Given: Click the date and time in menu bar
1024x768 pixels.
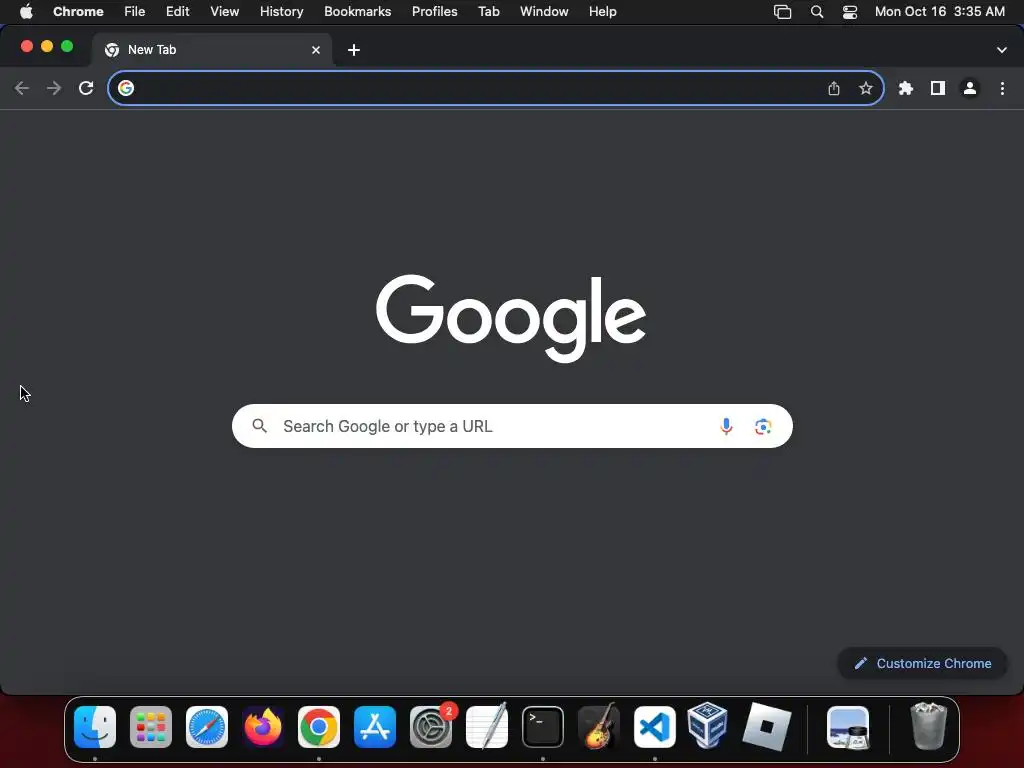Looking at the screenshot, I should click(x=940, y=12).
